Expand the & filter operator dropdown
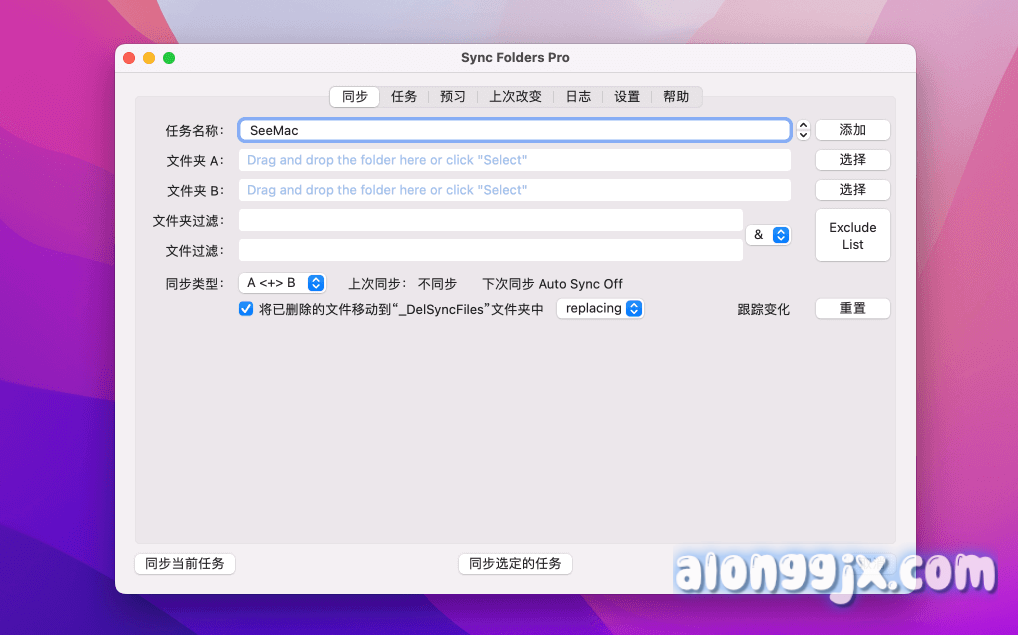Image resolution: width=1018 pixels, height=635 pixels. [769, 235]
